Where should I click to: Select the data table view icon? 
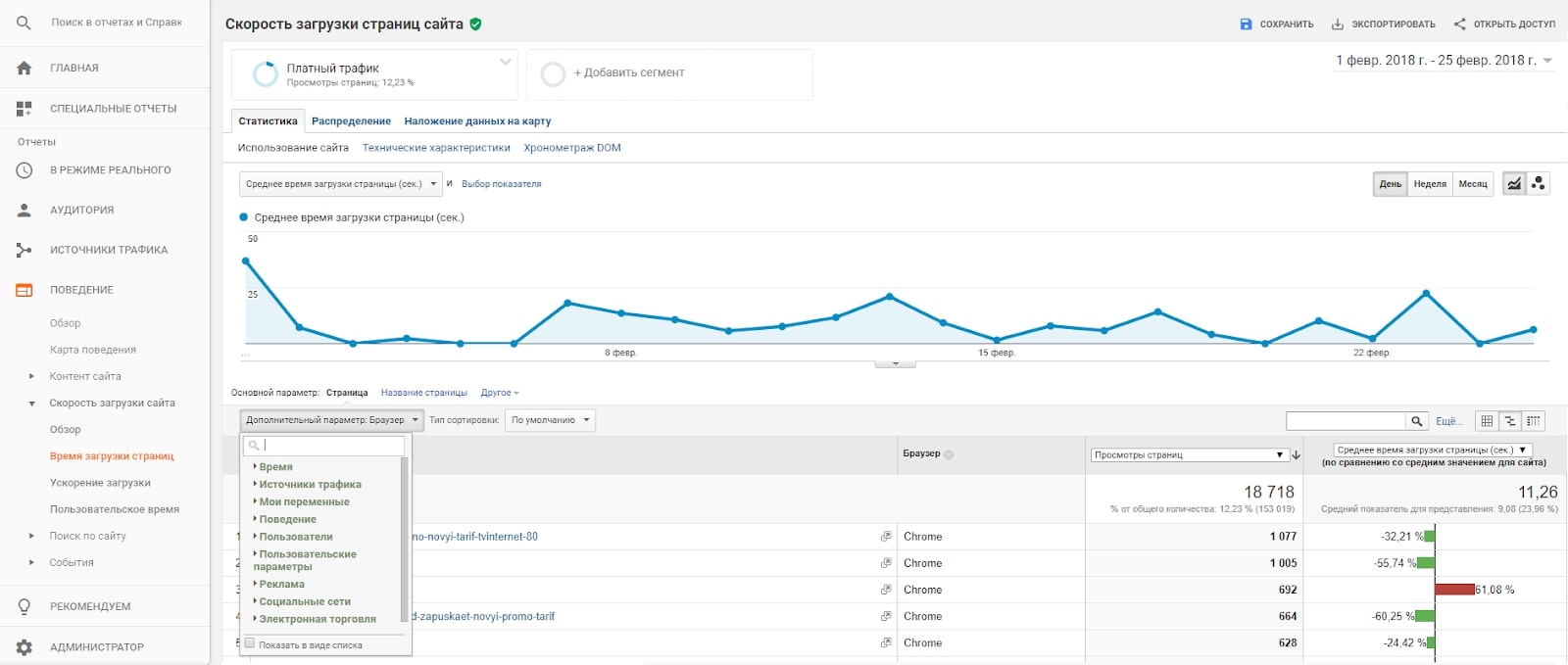click(1487, 420)
